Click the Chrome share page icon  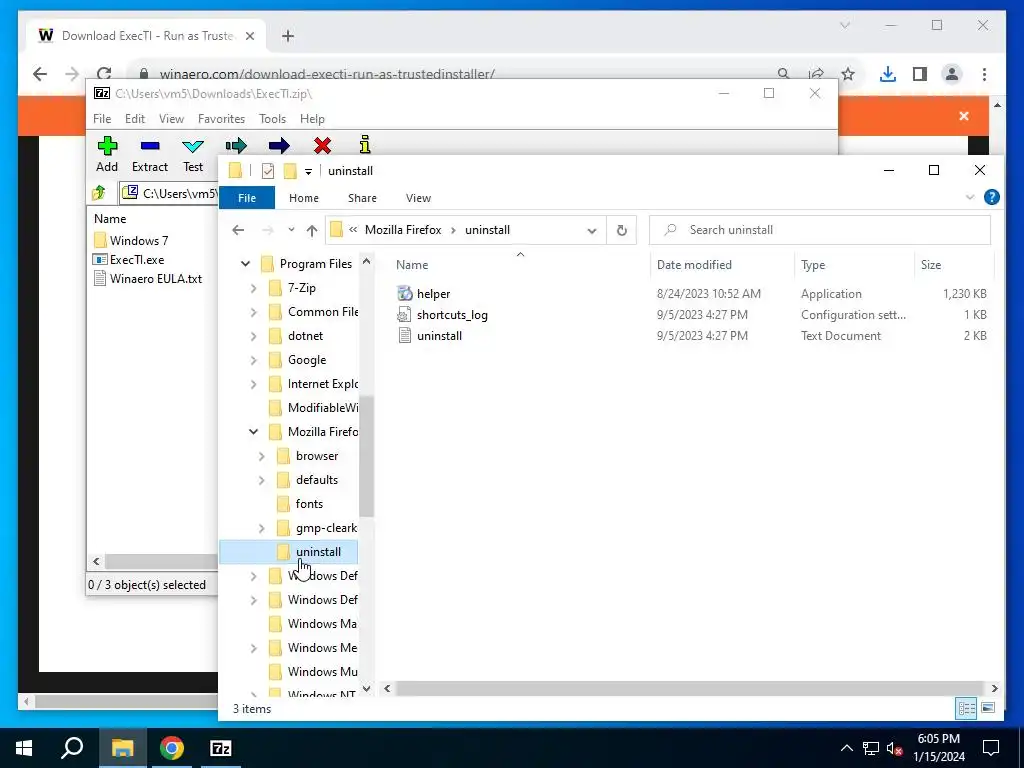coord(816,74)
